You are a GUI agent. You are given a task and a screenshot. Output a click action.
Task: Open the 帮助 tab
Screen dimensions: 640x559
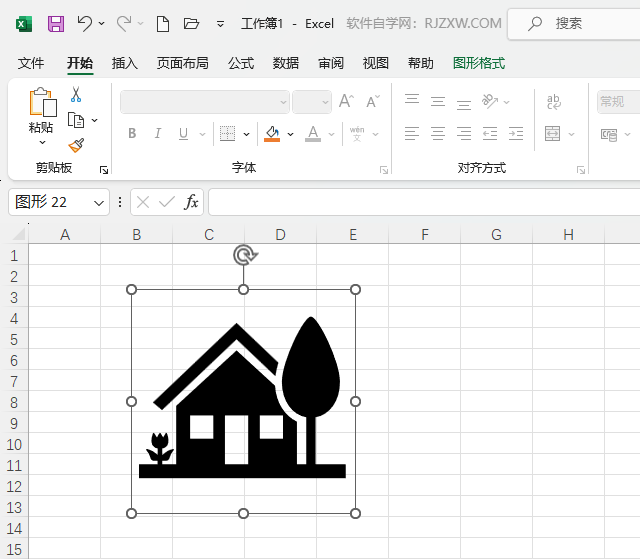[420, 63]
